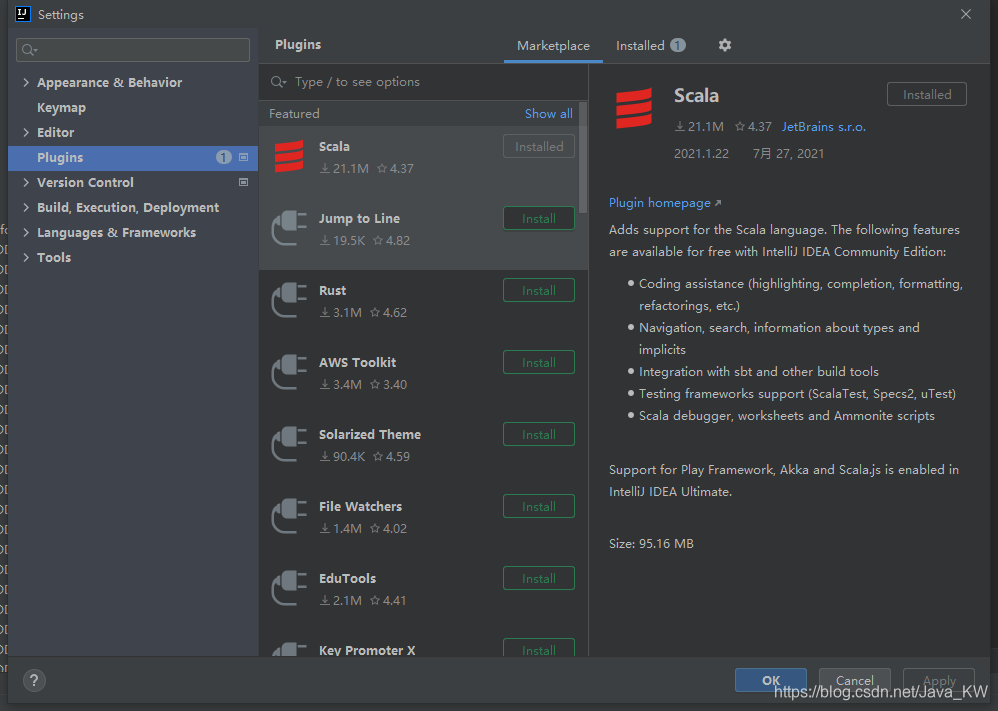Install the EduTools plugin
The image size is (998, 711).
point(538,578)
